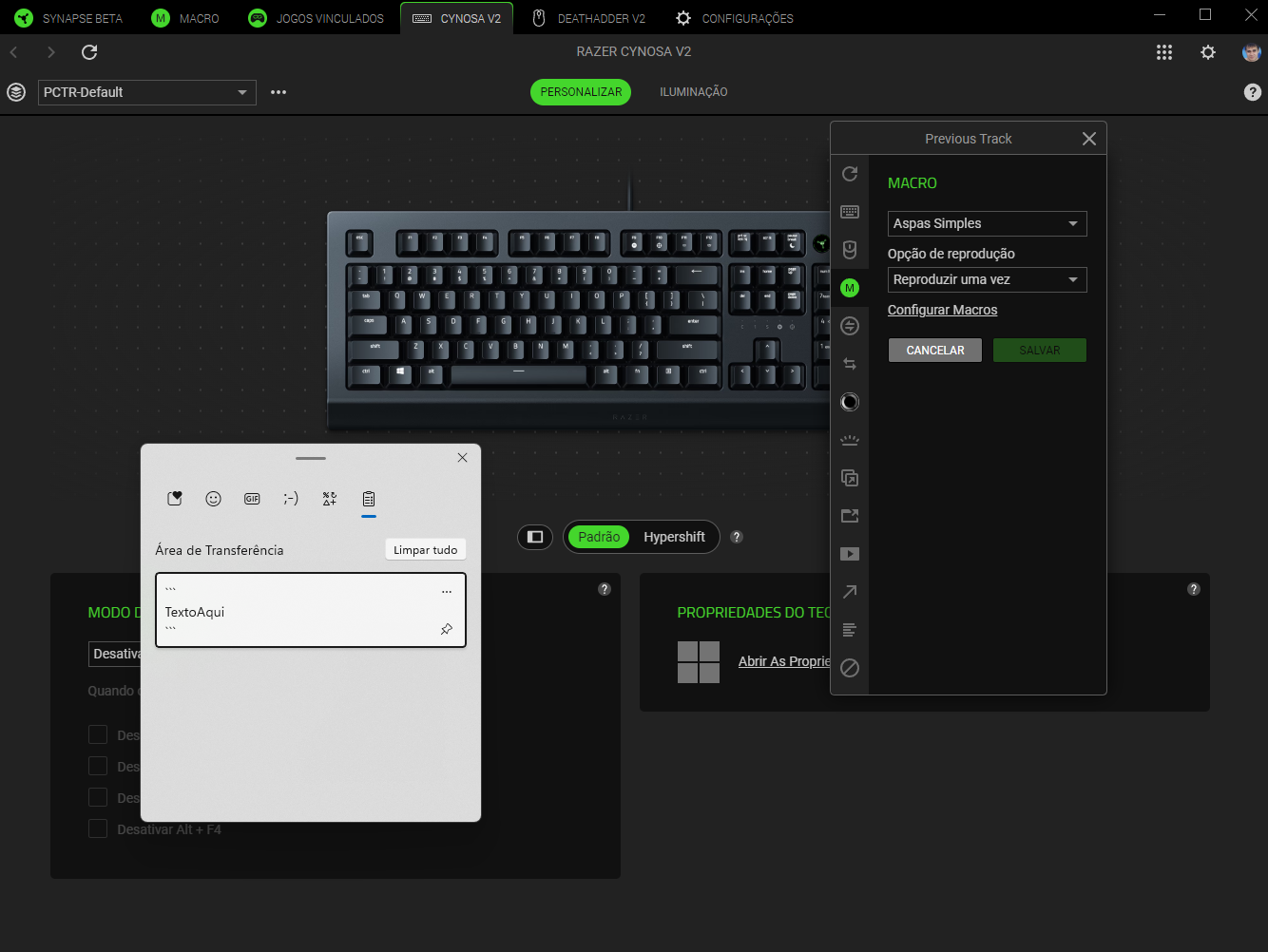Select the PERSONALIZAR subtab
1268x952 pixels.
(581, 92)
